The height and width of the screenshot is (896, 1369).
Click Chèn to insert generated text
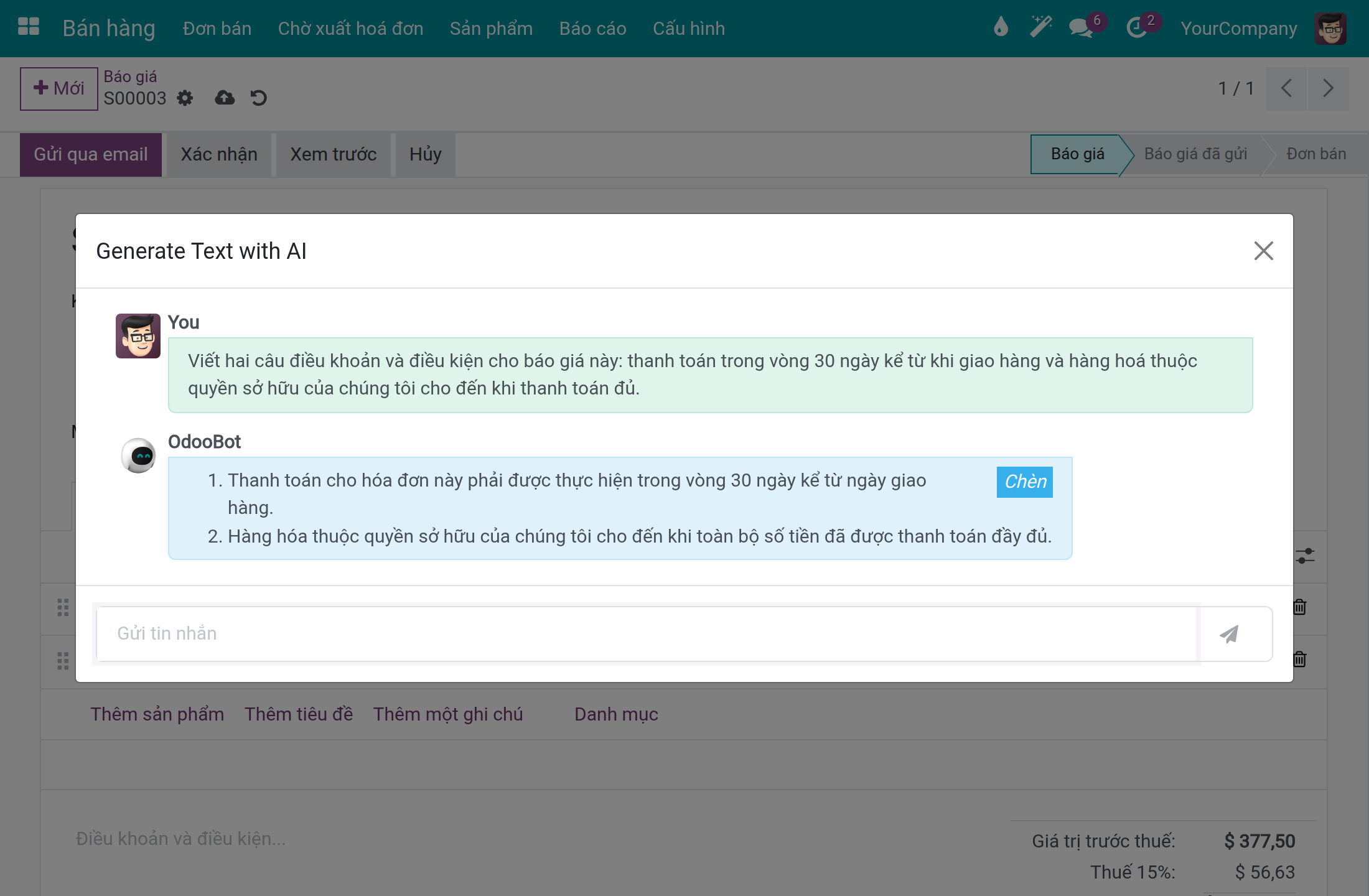tap(1025, 482)
